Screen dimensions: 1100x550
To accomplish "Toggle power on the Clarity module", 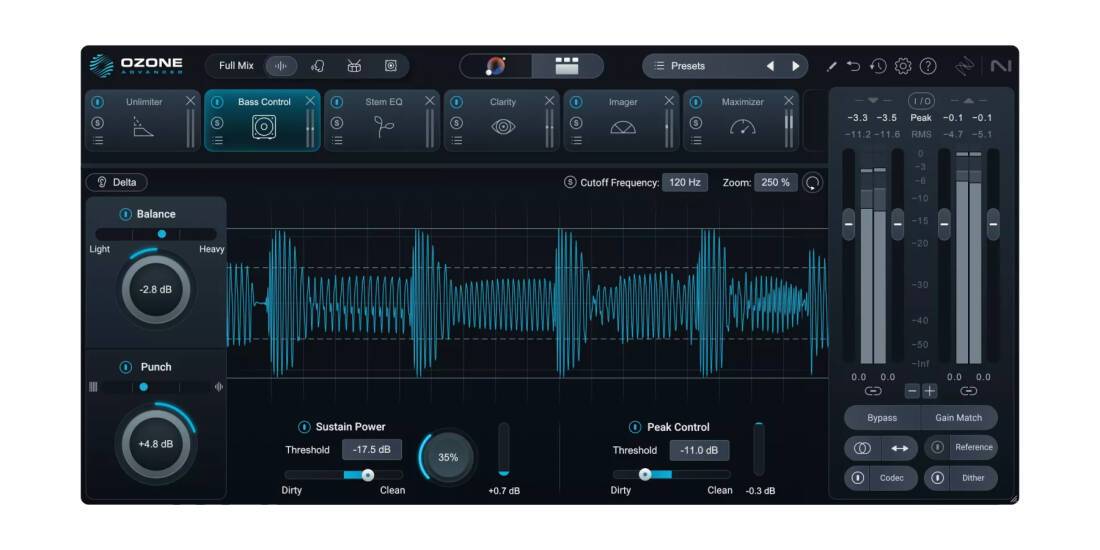I will 457,102.
